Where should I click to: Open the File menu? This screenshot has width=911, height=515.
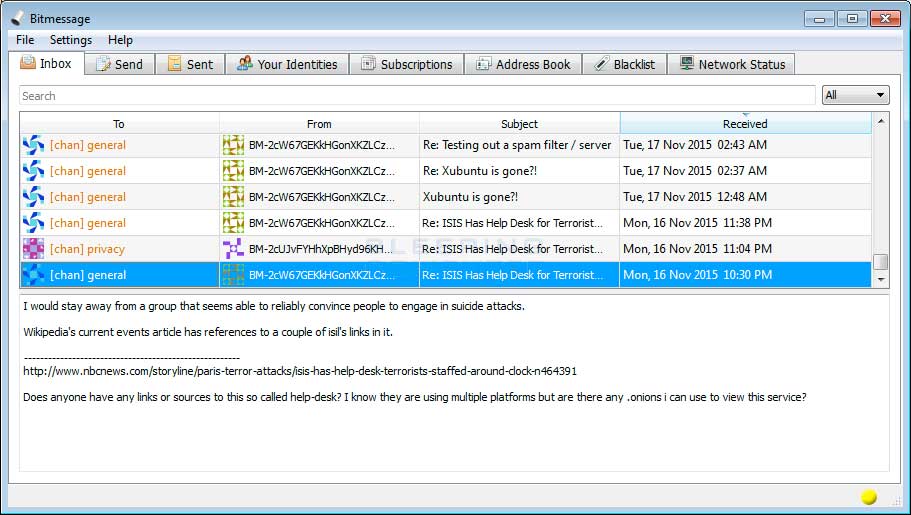click(x=25, y=40)
